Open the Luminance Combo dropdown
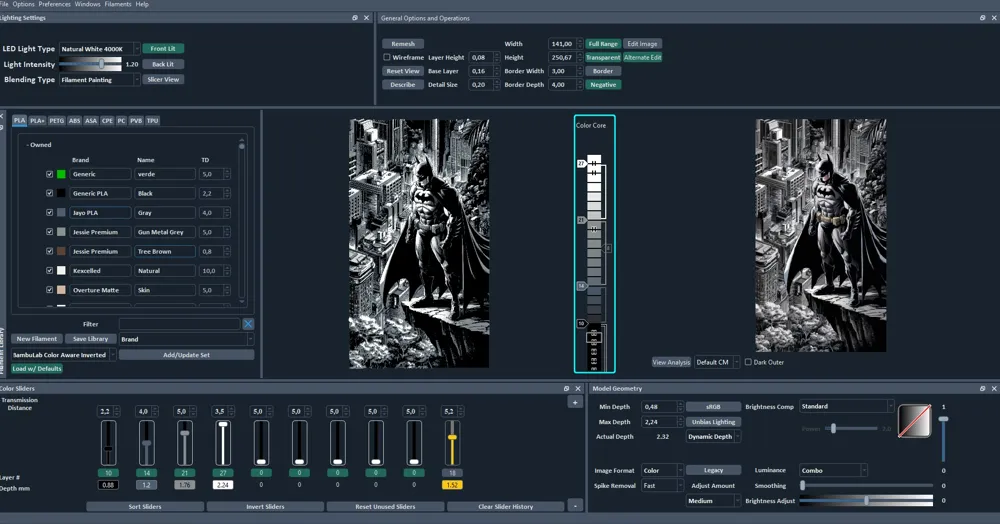 pyautogui.click(x=833, y=470)
